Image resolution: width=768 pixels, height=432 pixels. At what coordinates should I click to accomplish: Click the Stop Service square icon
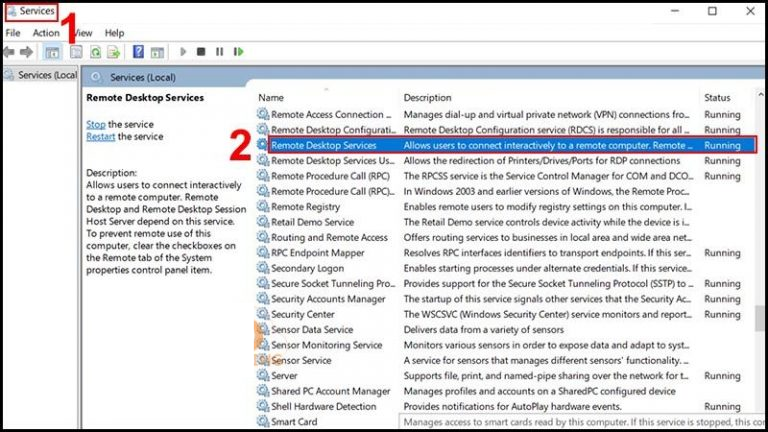201,51
